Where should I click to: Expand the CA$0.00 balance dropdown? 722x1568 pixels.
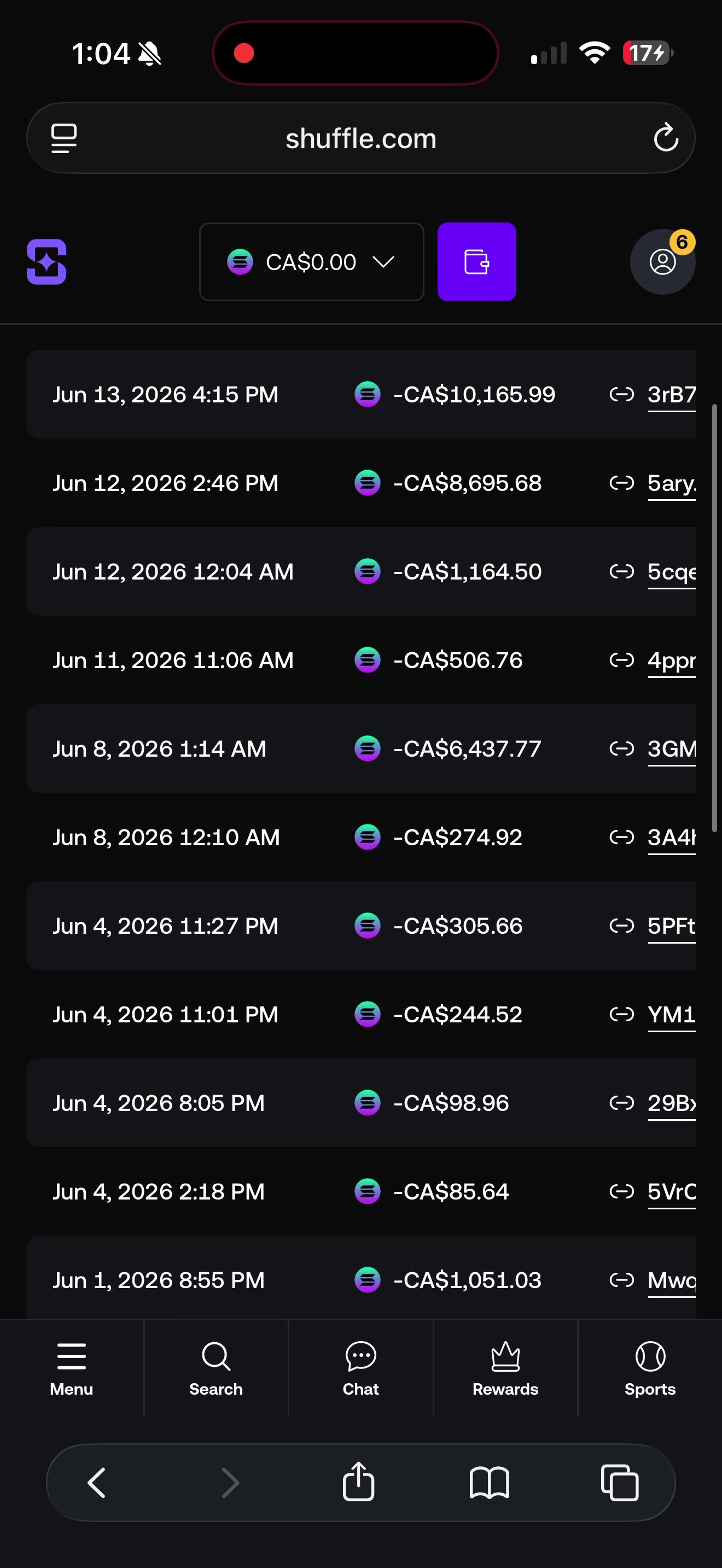point(312,262)
